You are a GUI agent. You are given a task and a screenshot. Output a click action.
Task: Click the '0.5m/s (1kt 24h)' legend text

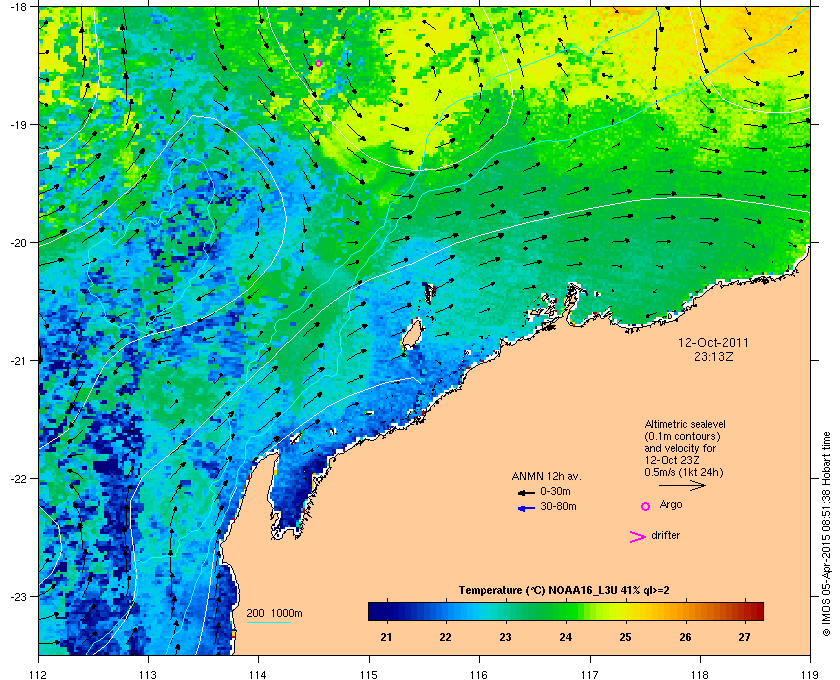[x=684, y=472]
